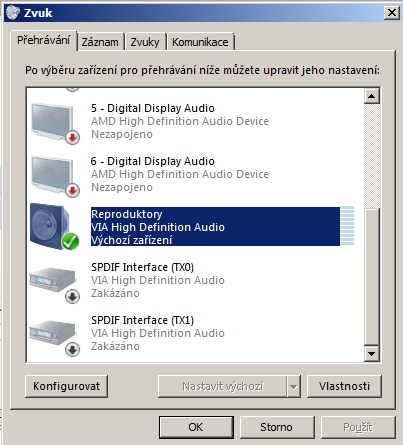The image size is (403, 445).
Task: Click the scrollbar down arrow in device list
Action: pos(371,354)
